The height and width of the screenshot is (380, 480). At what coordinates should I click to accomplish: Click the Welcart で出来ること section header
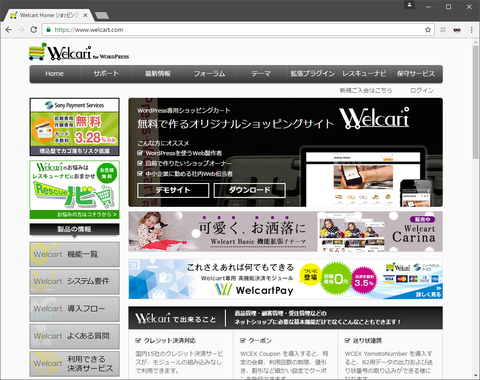point(286,318)
